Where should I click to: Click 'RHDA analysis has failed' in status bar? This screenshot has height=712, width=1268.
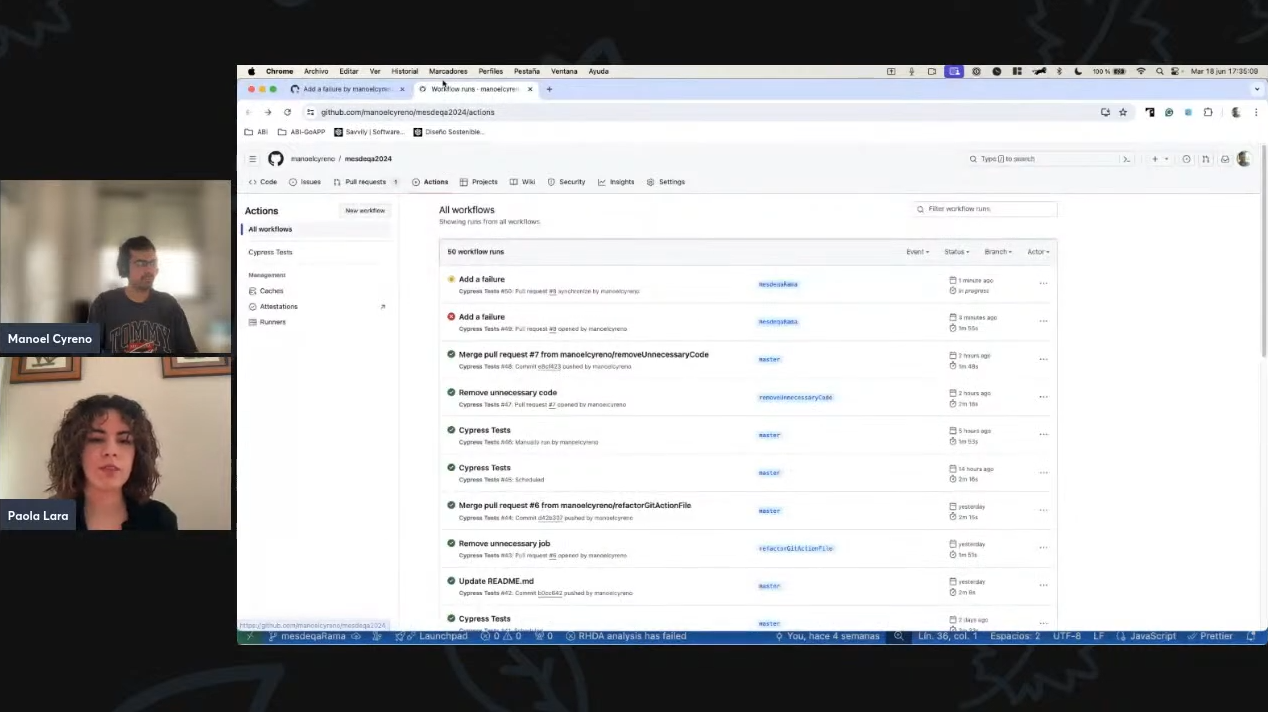tap(626, 636)
